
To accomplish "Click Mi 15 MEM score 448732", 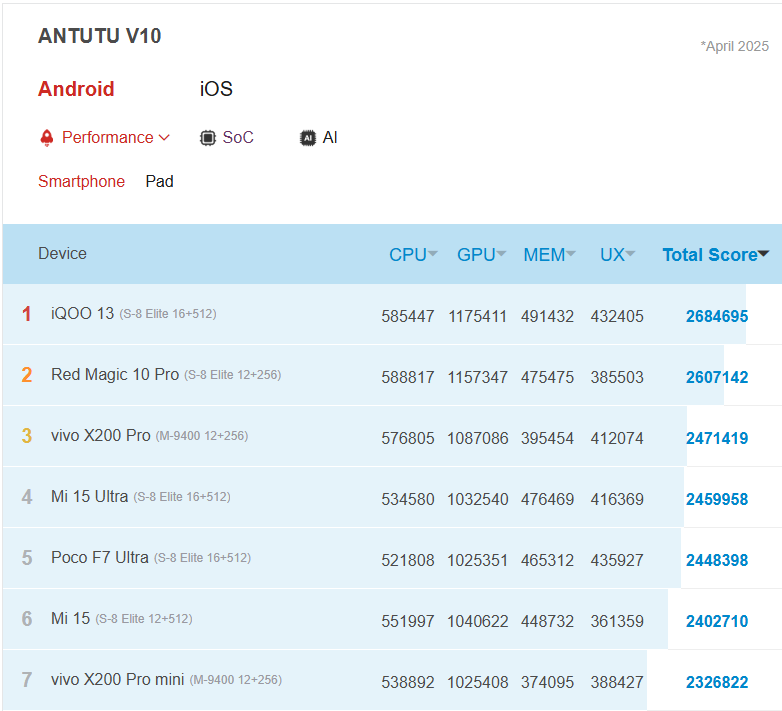I will [547, 621].
